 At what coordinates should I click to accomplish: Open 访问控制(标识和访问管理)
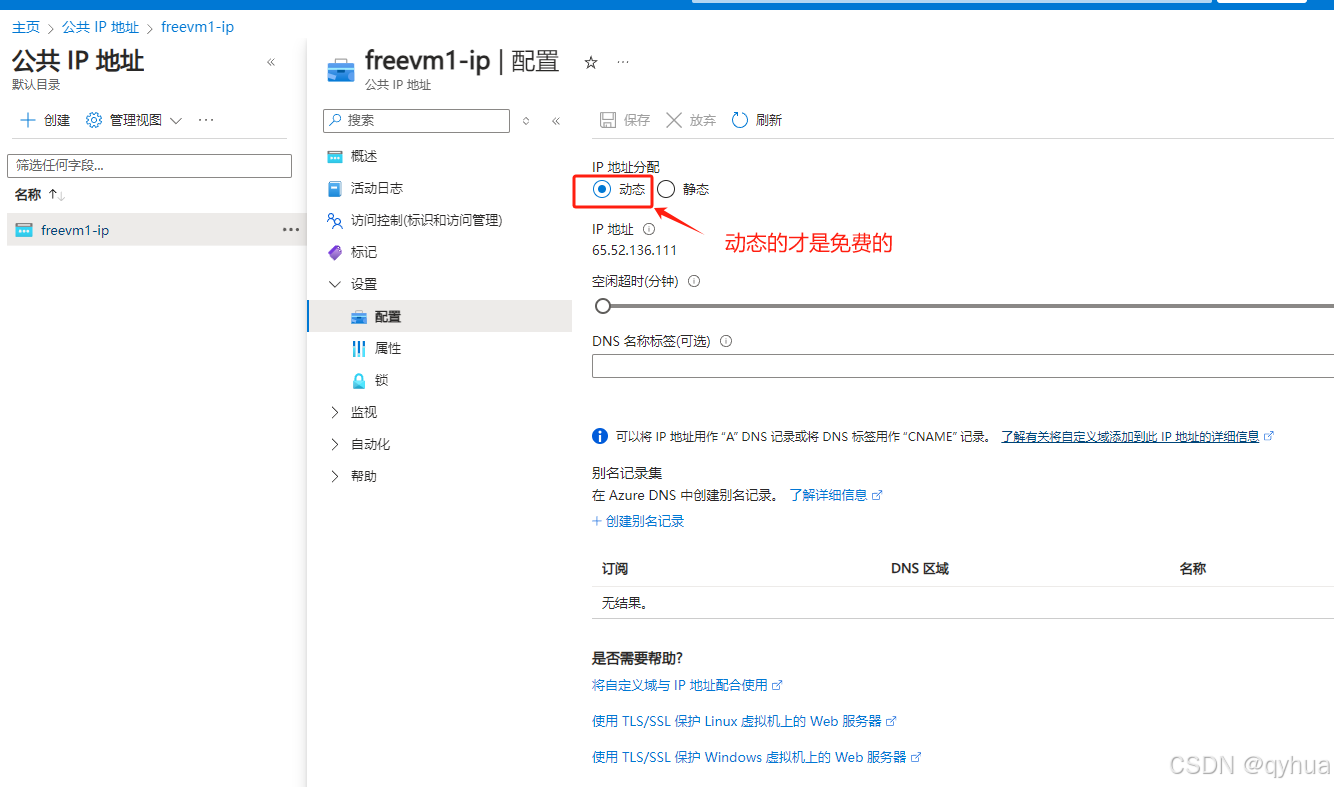(335, 220)
